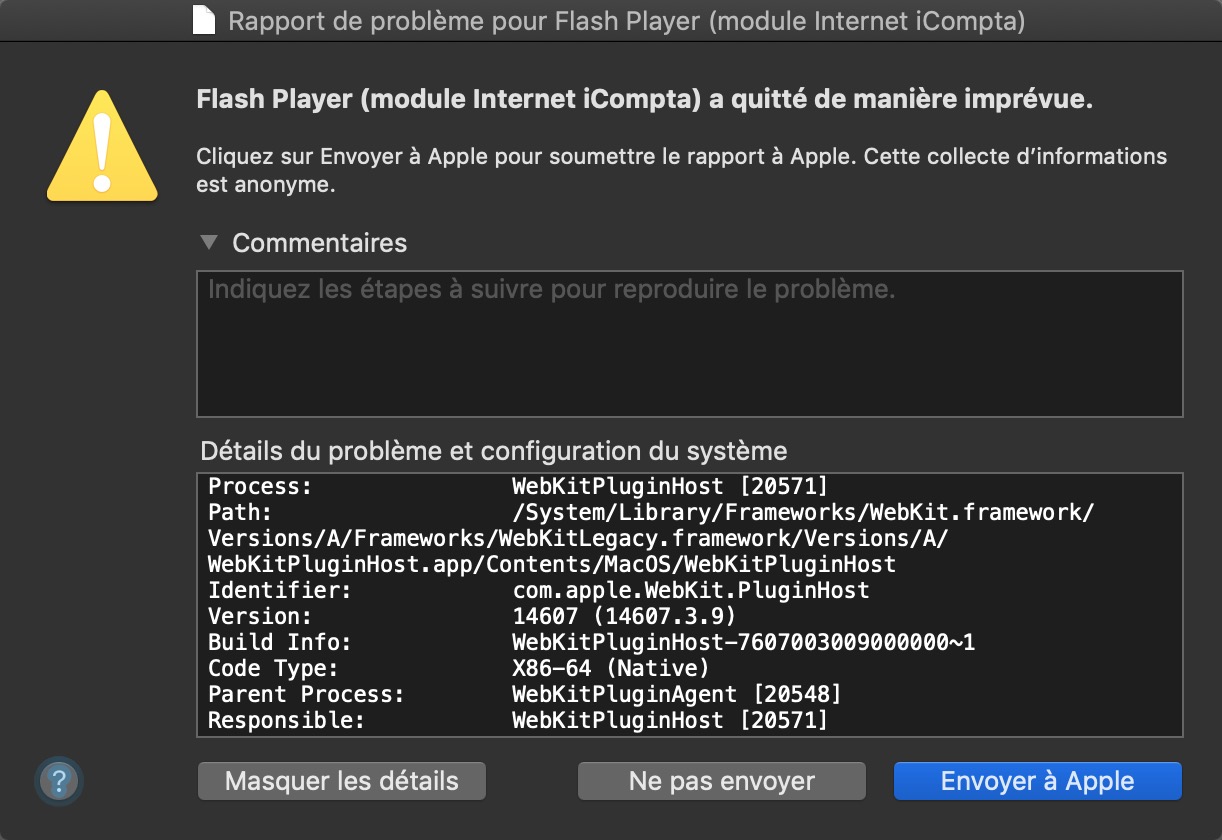Click the Rapport de problème window title
Viewport: 1222px width, 840px height.
[627, 21]
